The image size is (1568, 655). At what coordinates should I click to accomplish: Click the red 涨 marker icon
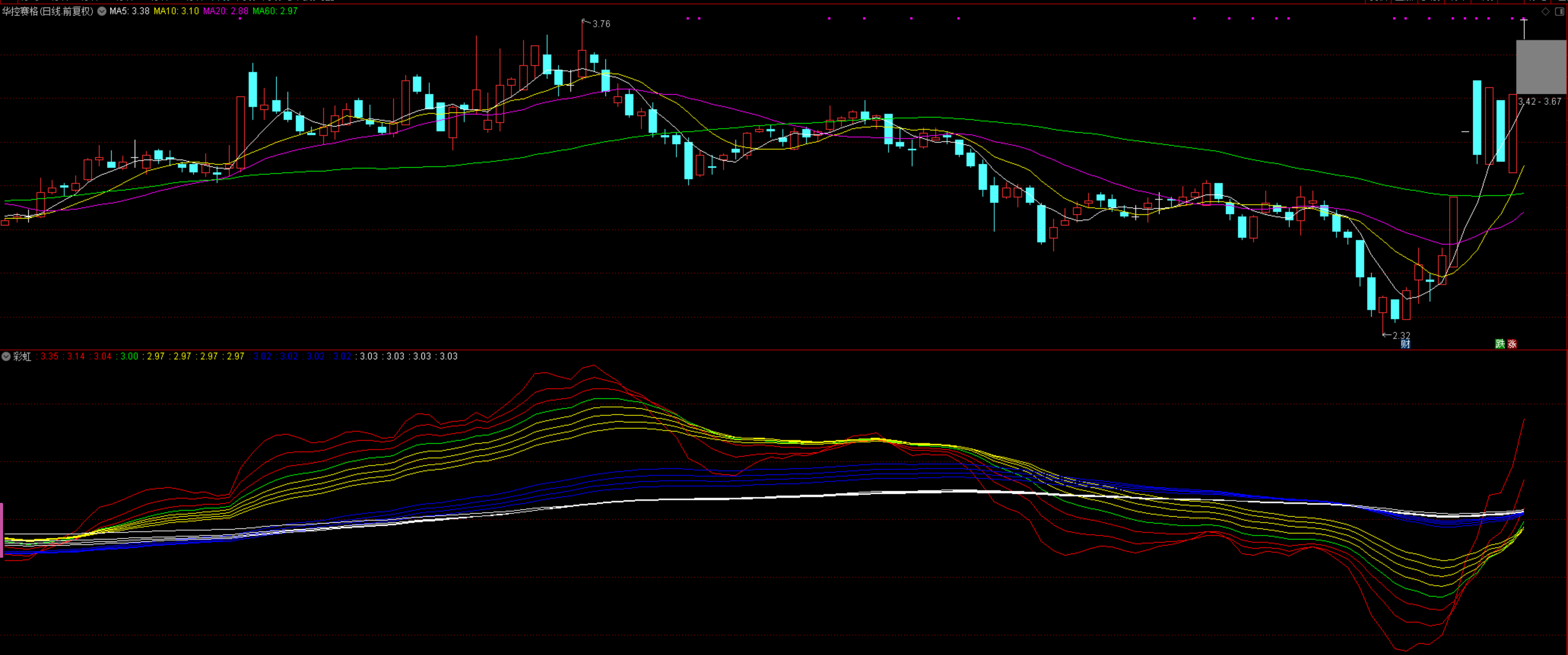(x=1512, y=344)
